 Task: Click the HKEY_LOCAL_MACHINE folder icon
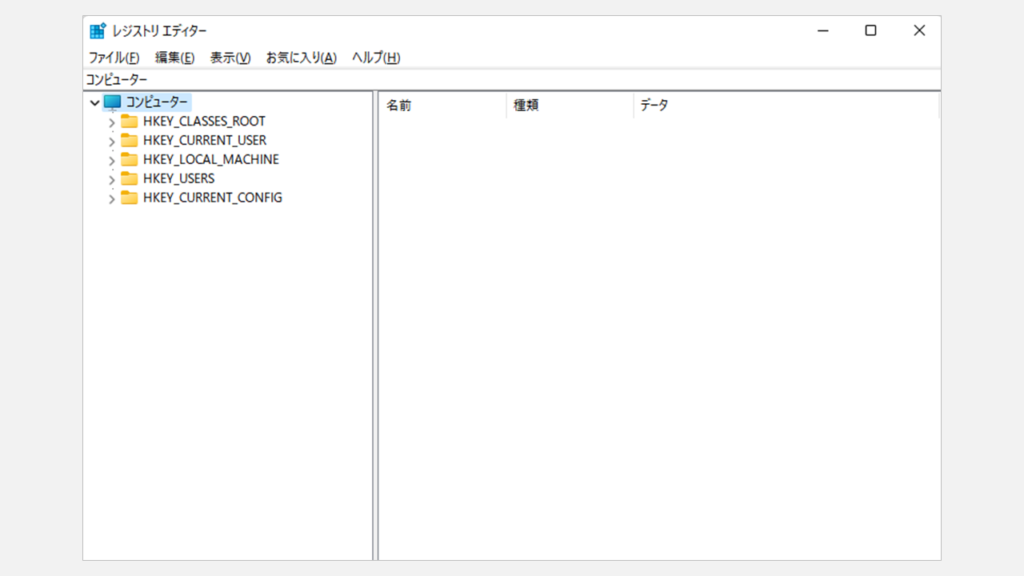pyautogui.click(x=129, y=159)
